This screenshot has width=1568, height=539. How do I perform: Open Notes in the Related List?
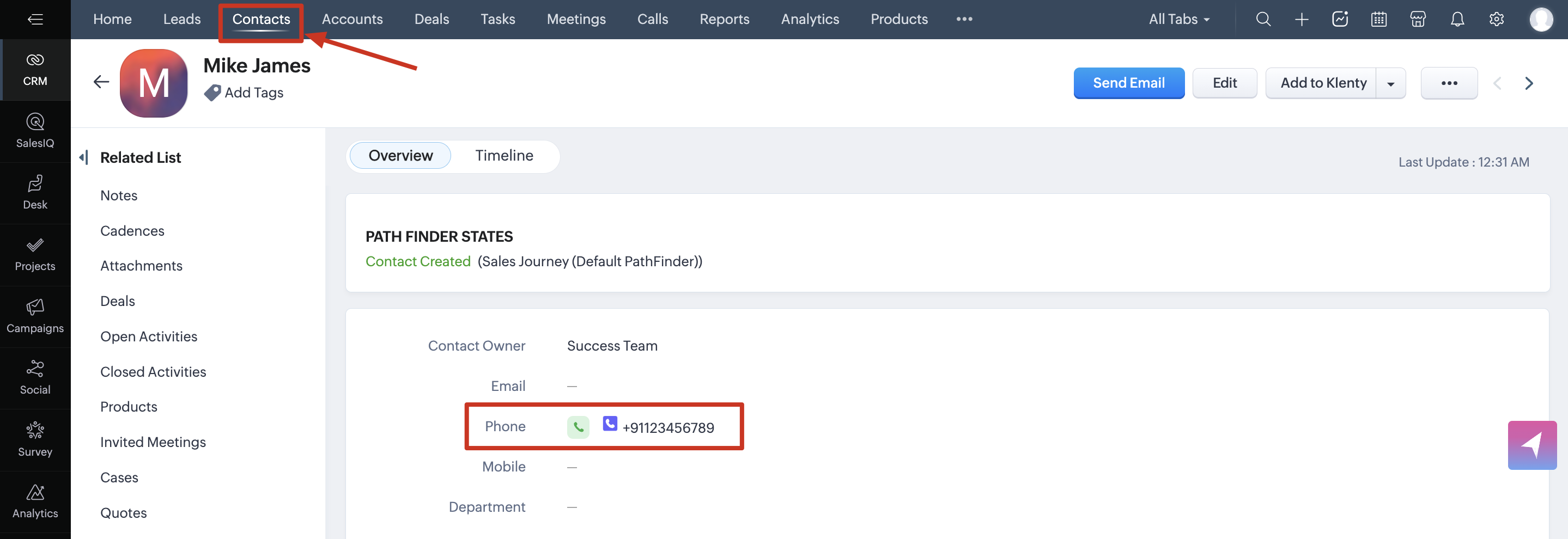[119, 196]
